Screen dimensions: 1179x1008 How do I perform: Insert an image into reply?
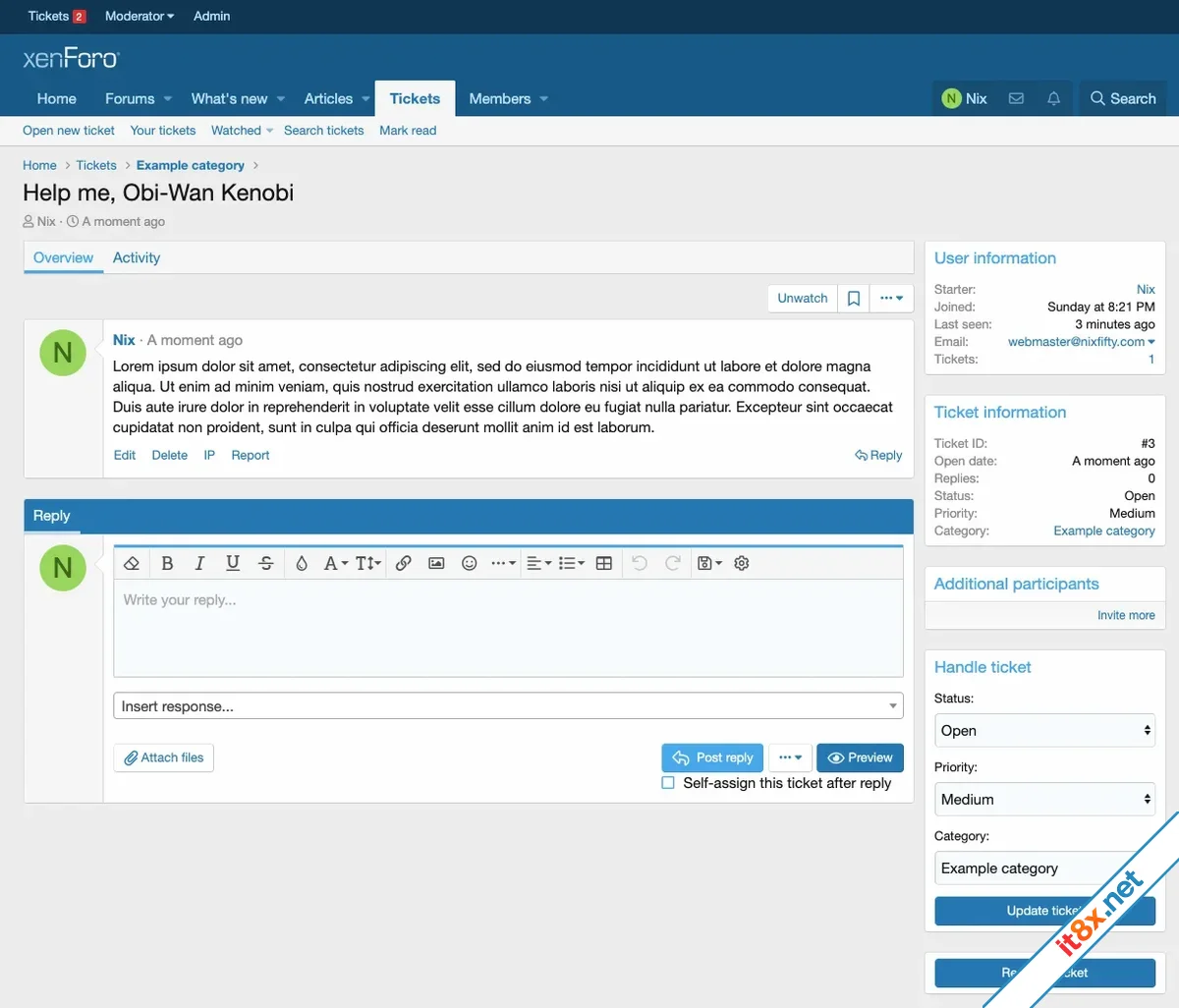pyautogui.click(x=436, y=563)
